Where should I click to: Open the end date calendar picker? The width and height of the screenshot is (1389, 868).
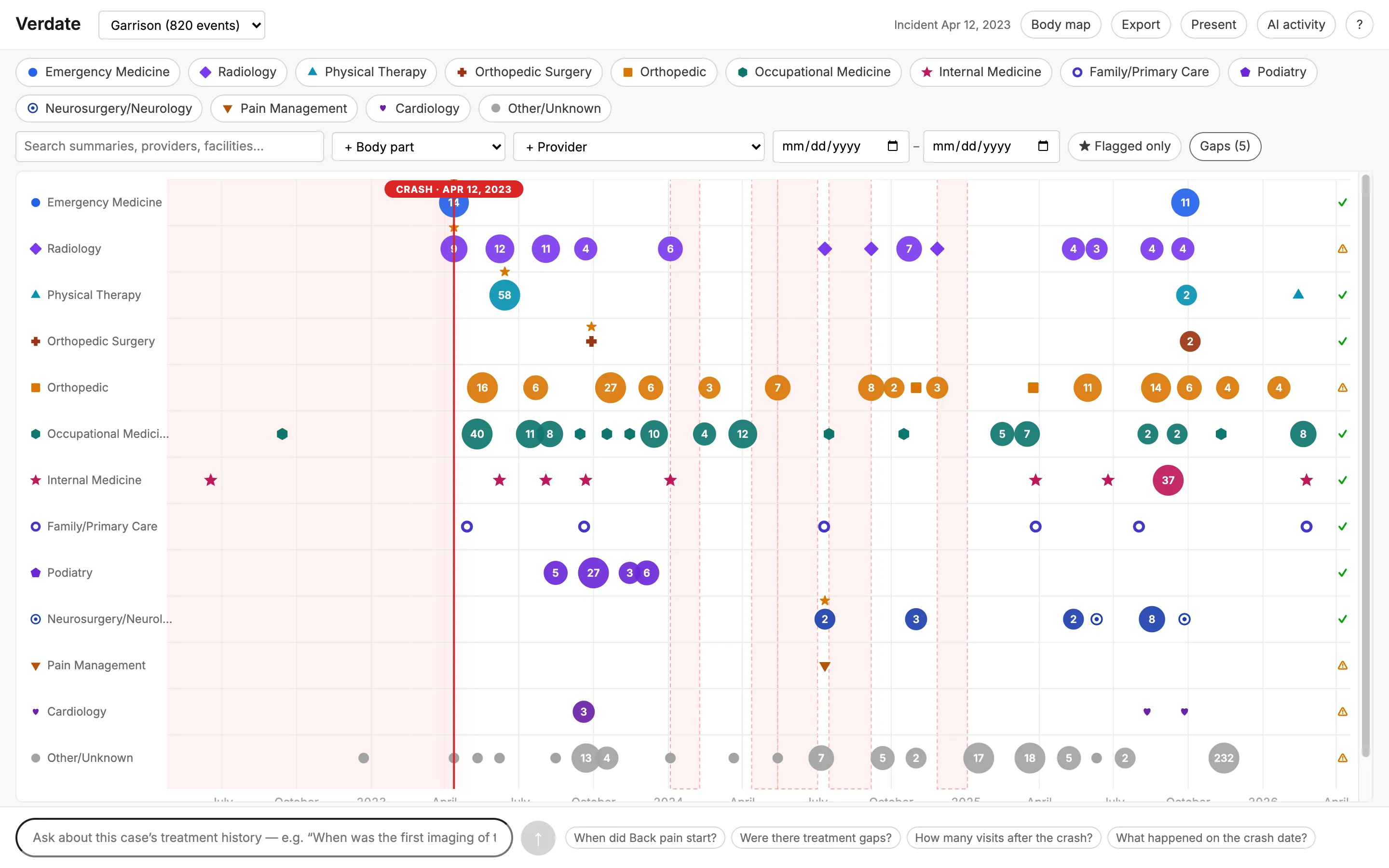point(1043,146)
